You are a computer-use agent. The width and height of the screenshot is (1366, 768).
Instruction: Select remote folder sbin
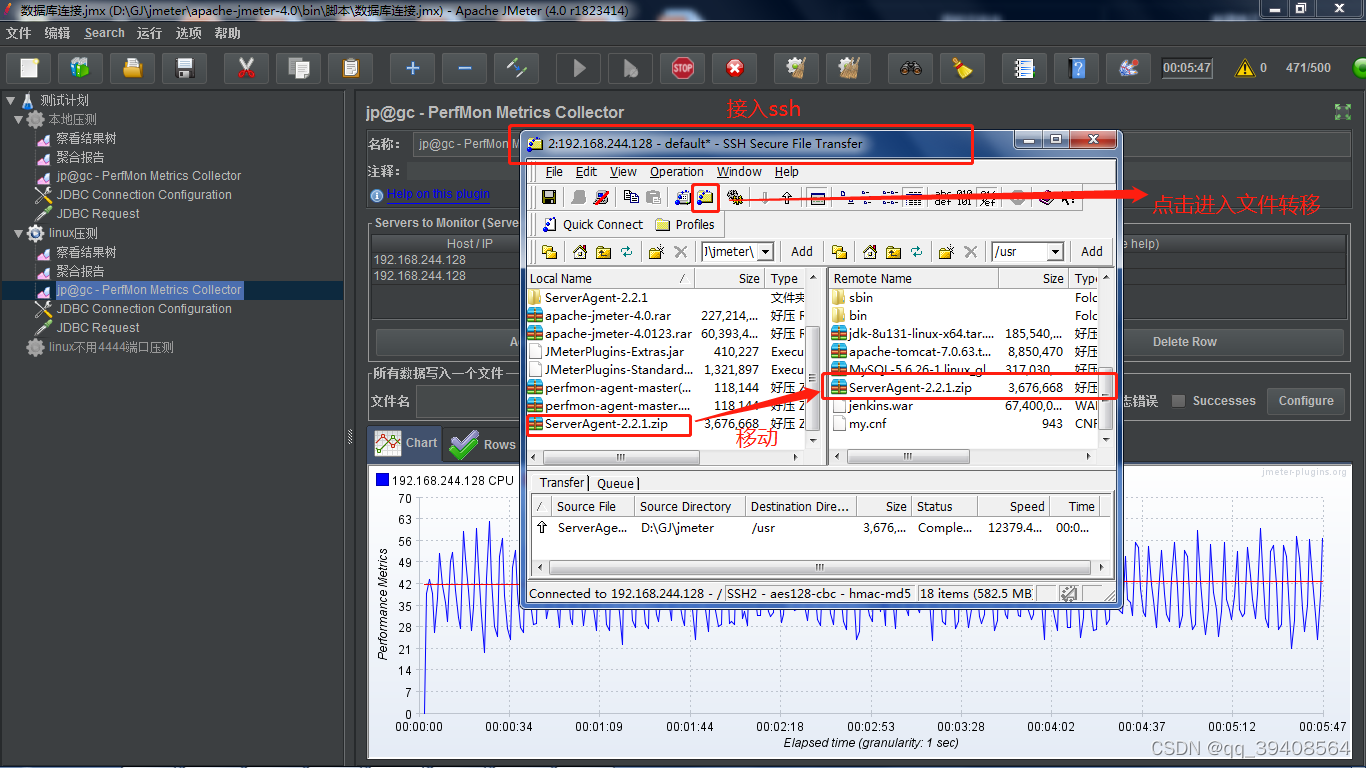pos(861,297)
